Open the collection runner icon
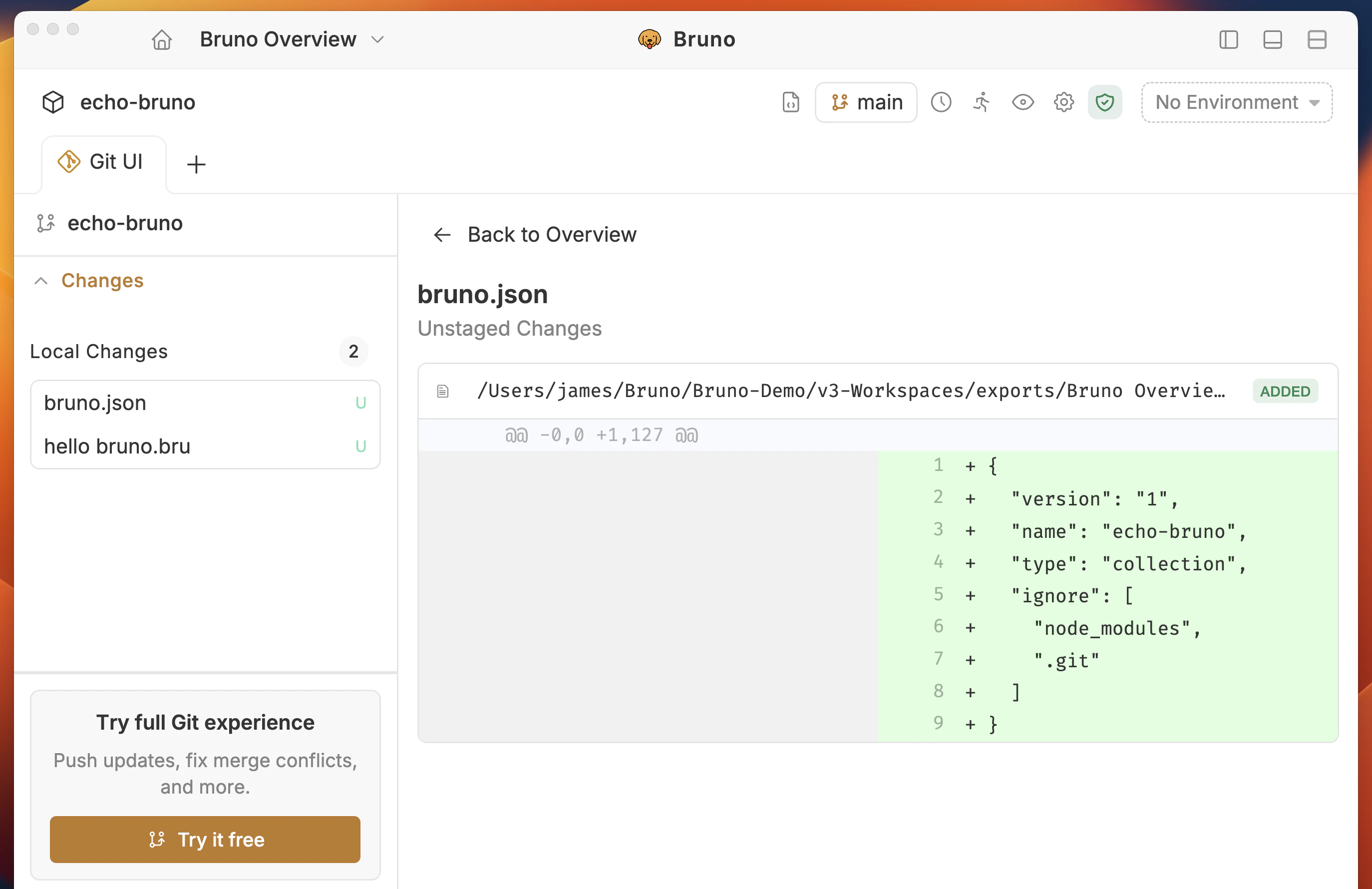The height and width of the screenshot is (889, 1372). tap(982, 102)
